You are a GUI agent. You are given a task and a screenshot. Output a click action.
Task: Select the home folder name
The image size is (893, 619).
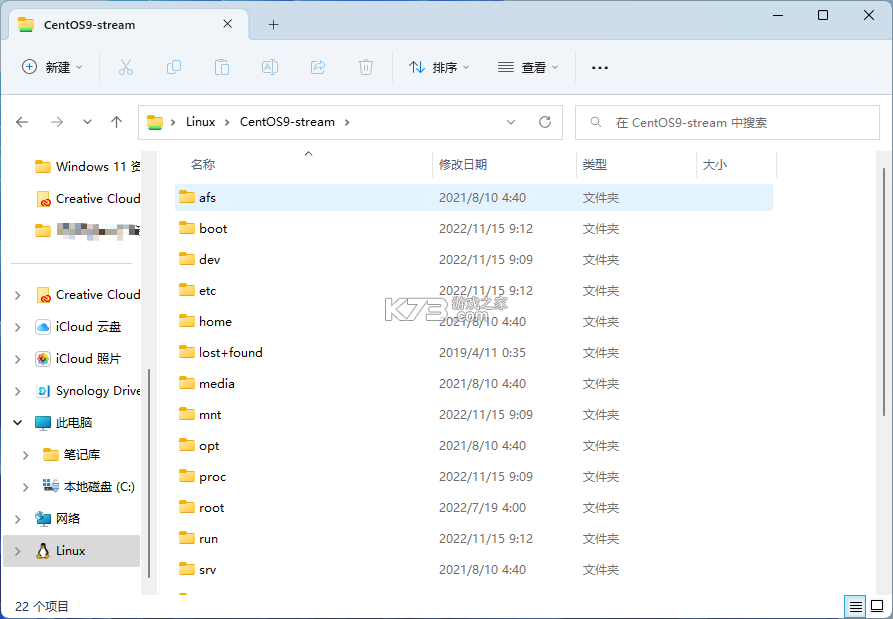[215, 322]
